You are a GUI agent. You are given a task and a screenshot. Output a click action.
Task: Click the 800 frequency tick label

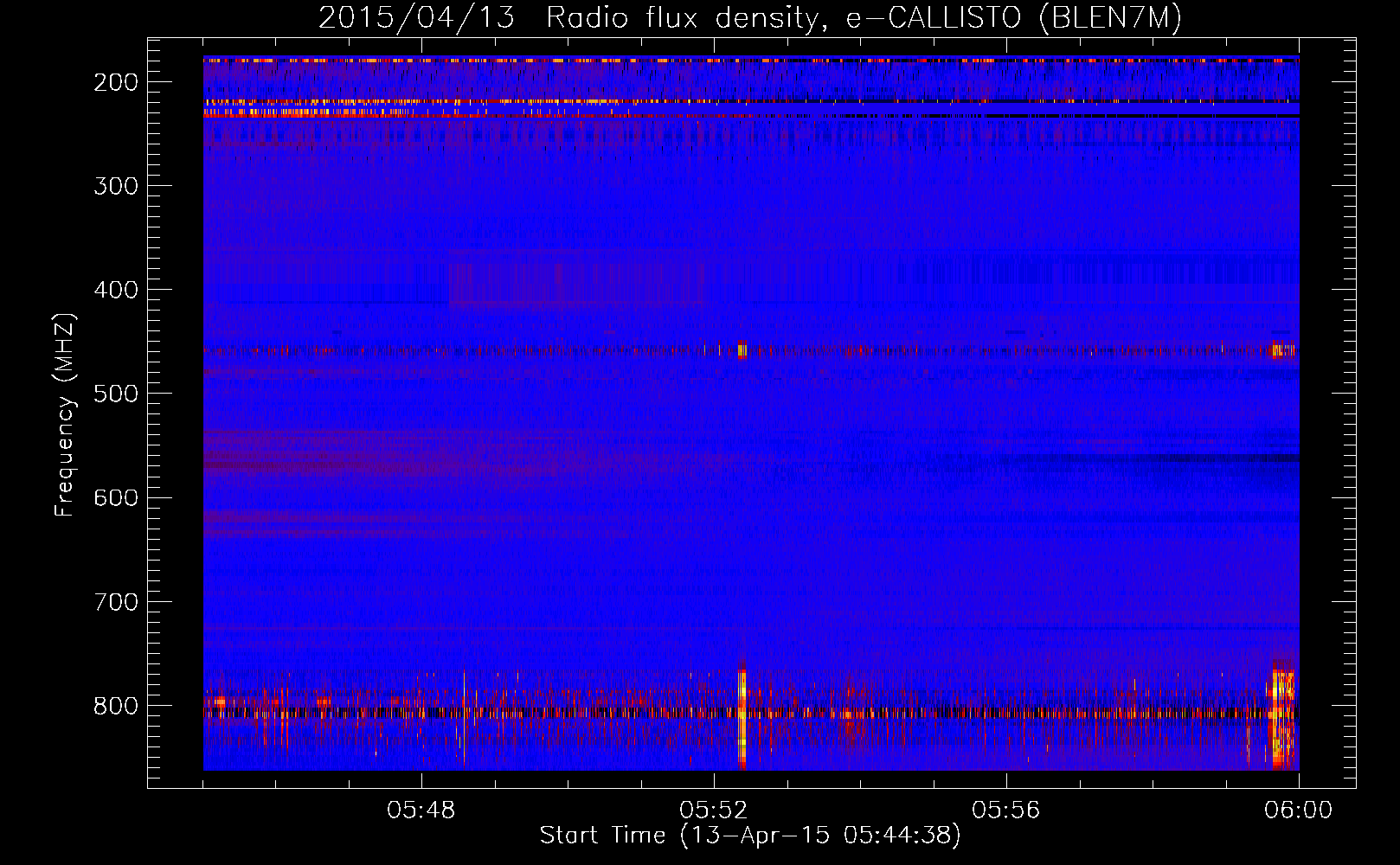[115, 705]
